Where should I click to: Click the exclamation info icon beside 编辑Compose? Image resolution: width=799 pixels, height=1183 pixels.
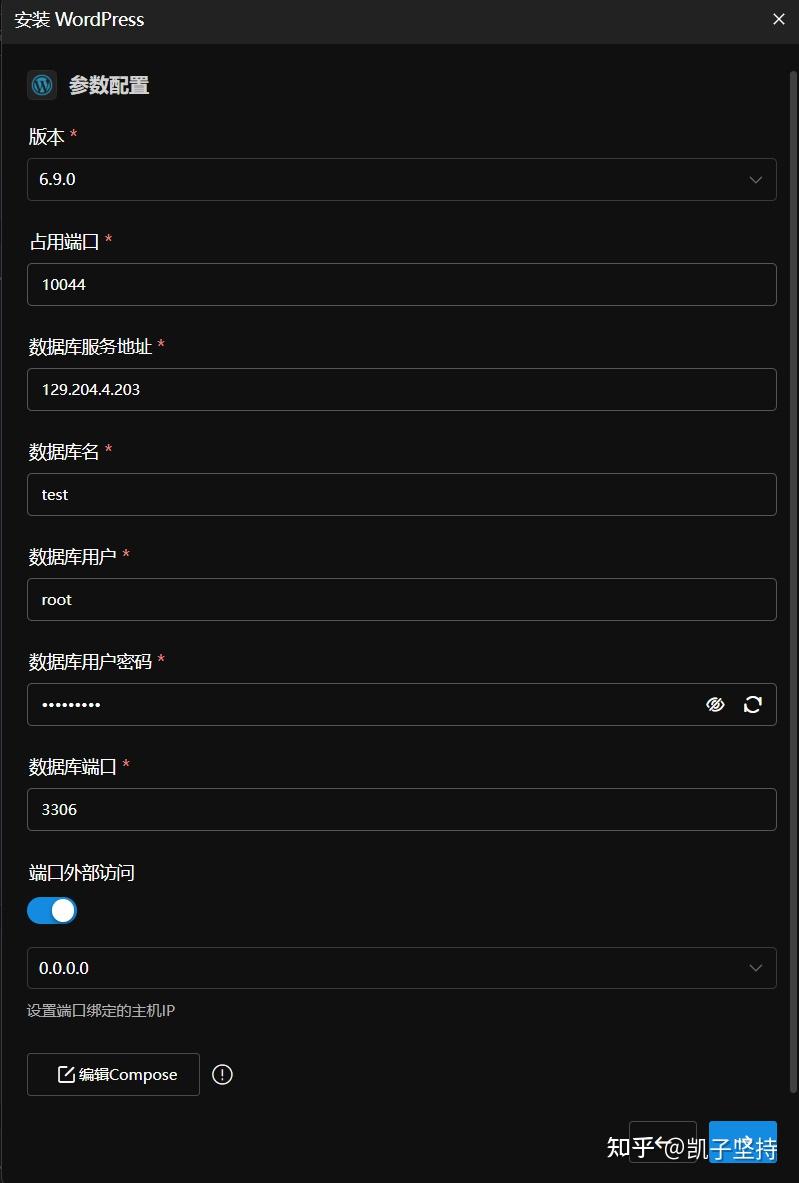click(222, 1074)
